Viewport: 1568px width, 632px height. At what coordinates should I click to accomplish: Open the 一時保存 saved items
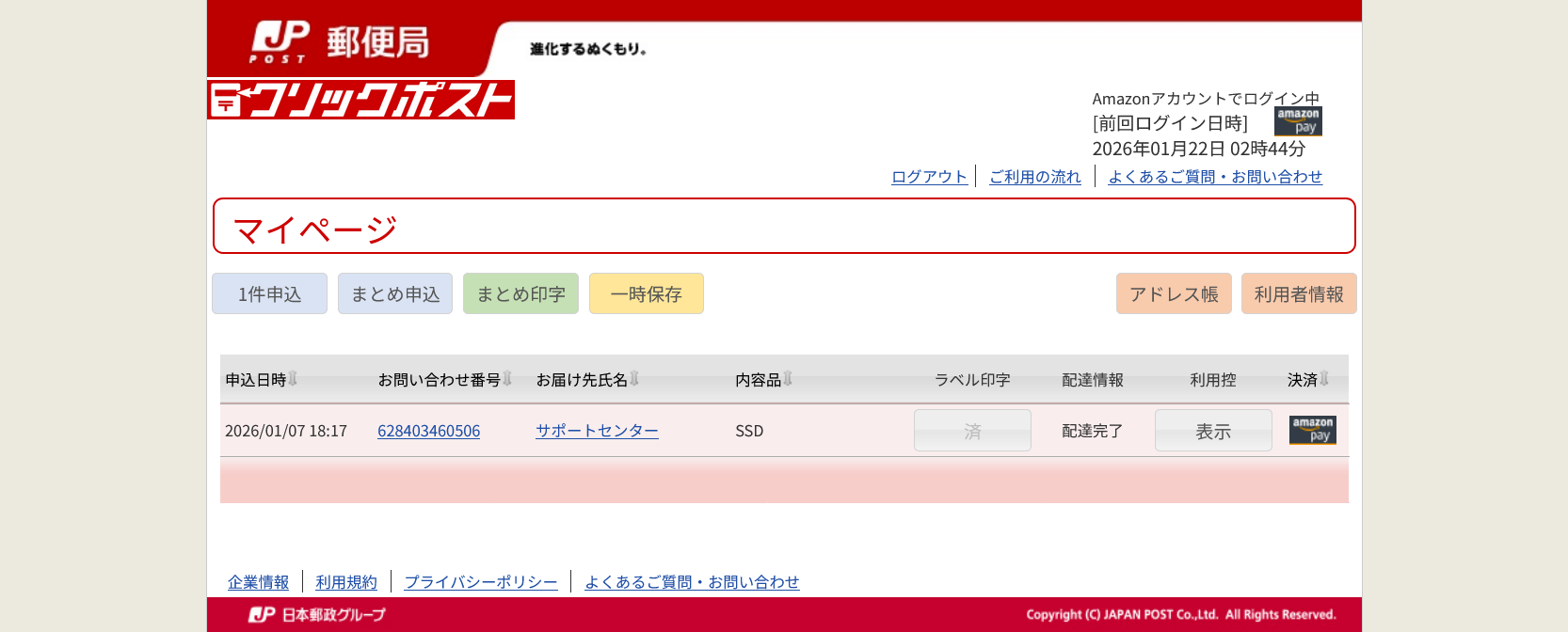646,293
